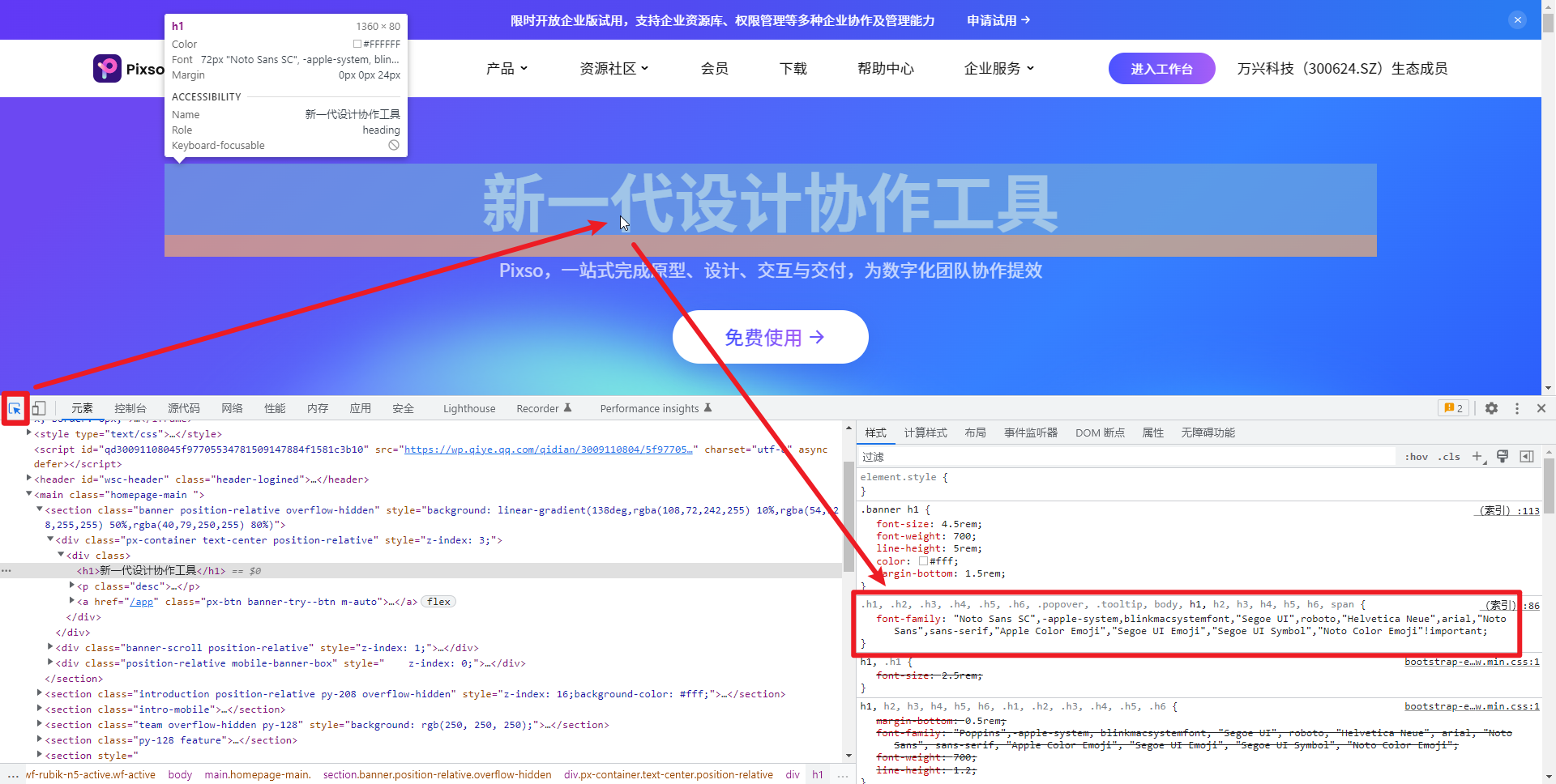Open DevTools settings gear
1556x784 pixels.
1491,408
